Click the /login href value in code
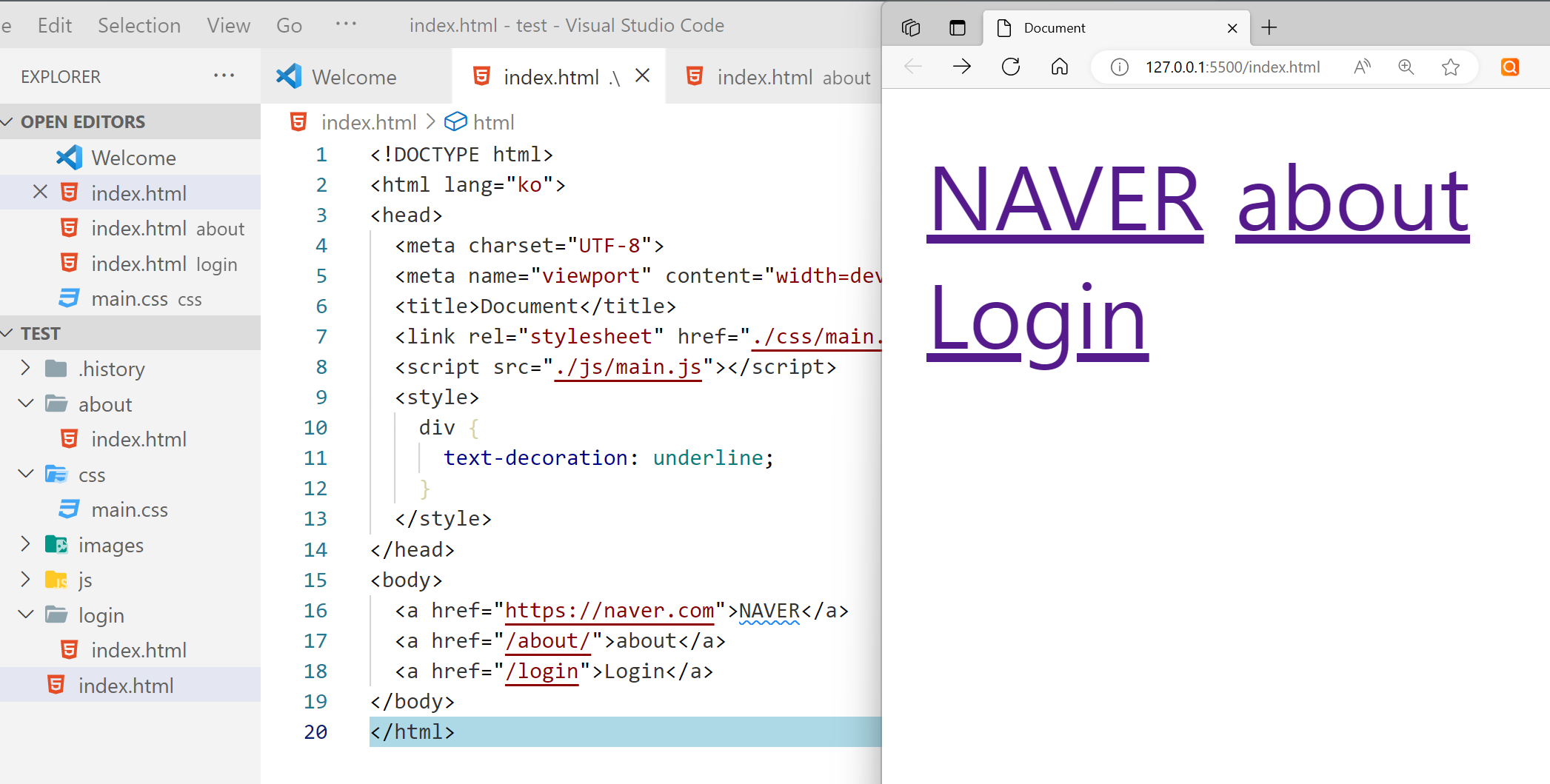The width and height of the screenshot is (1550, 784). [x=542, y=671]
